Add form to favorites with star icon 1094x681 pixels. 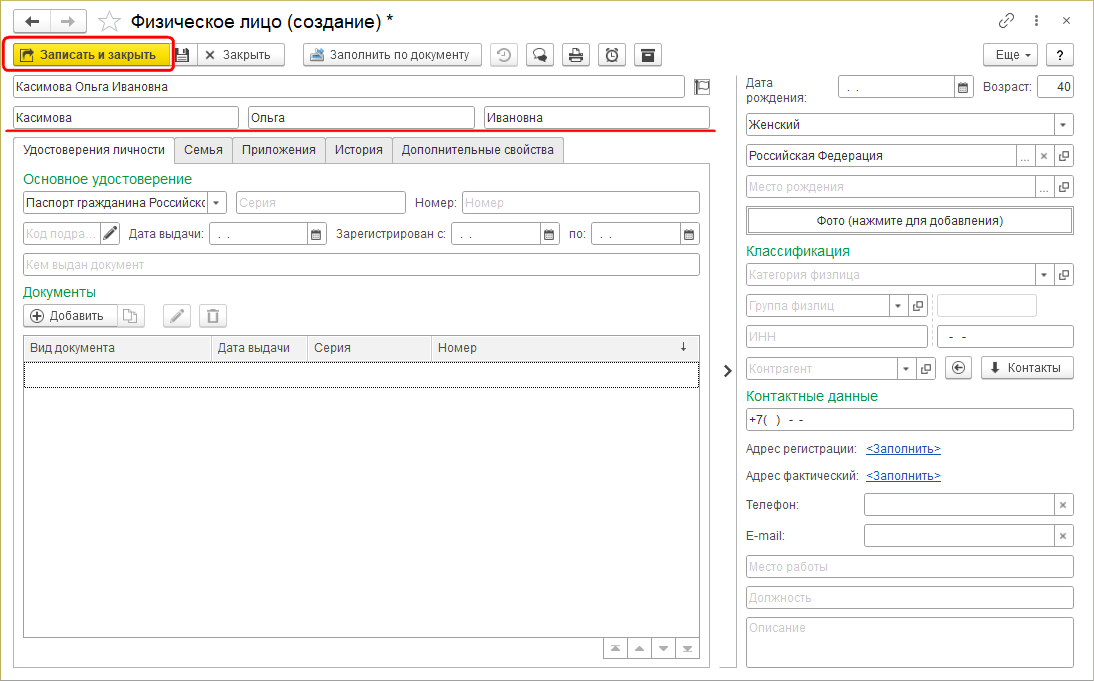(110, 21)
